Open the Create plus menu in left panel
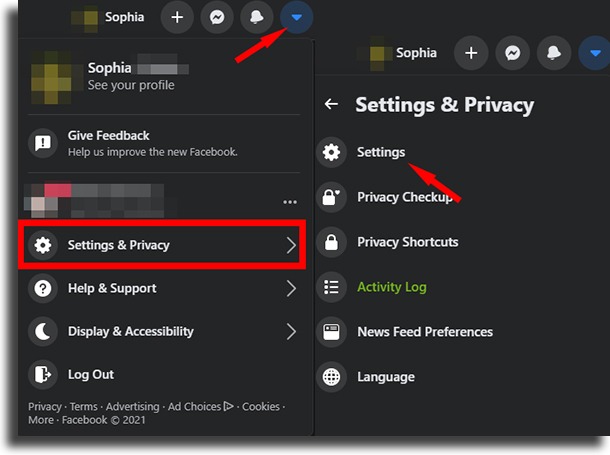The image size is (610, 455). (x=177, y=17)
